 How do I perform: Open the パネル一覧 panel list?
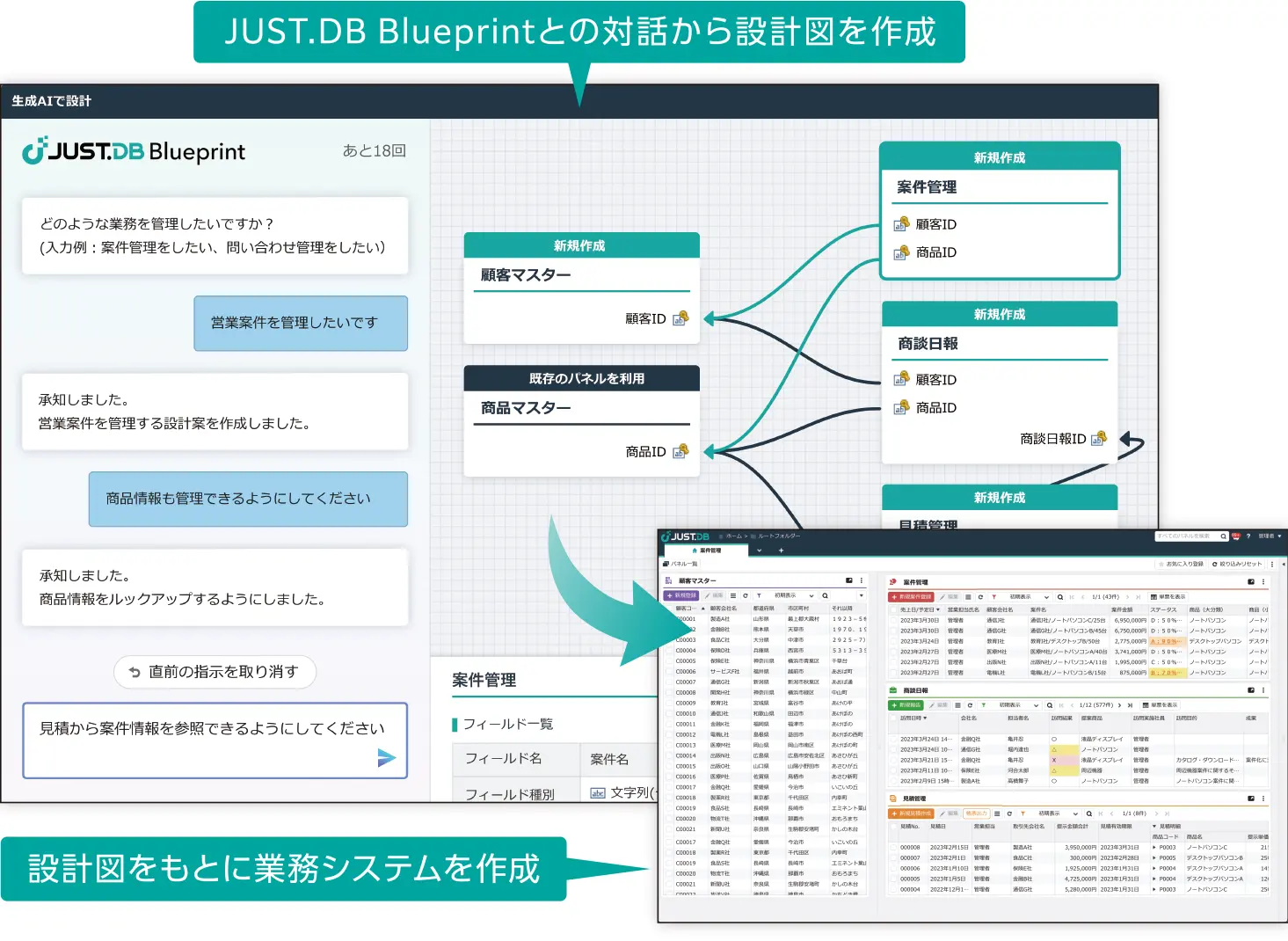click(681, 564)
